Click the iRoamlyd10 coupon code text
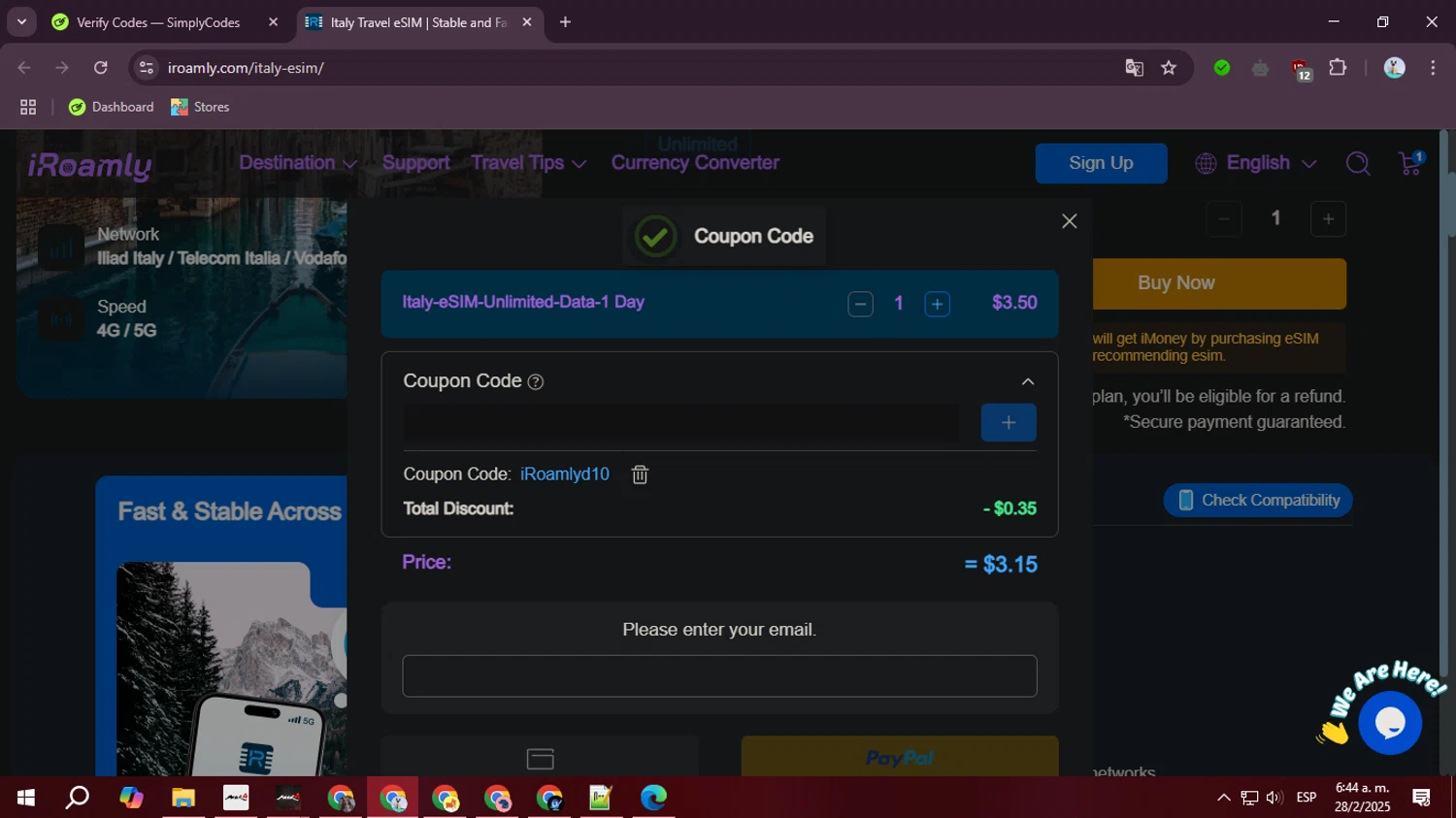This screenshot has width=1456, height=818. tap(565, 474)
